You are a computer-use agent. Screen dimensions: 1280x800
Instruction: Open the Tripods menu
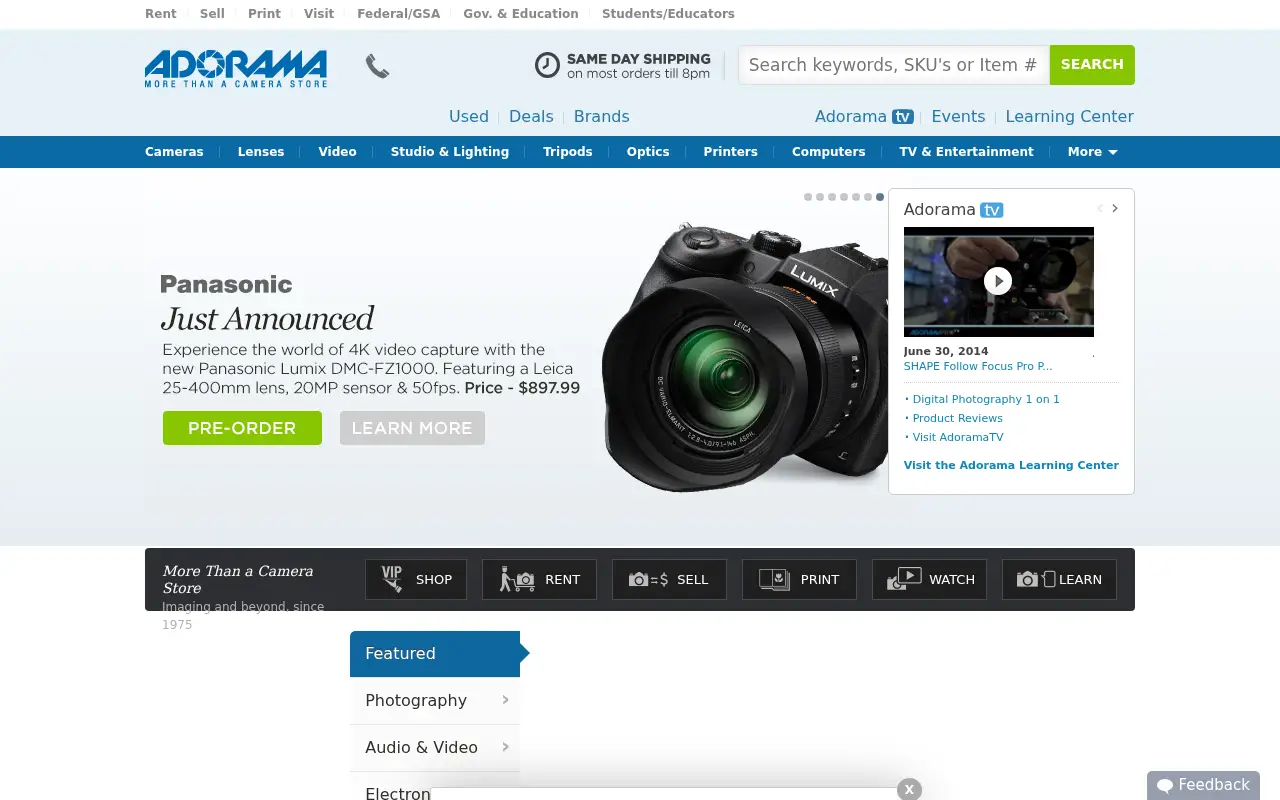pyautogui.click(x=568, y=152)
